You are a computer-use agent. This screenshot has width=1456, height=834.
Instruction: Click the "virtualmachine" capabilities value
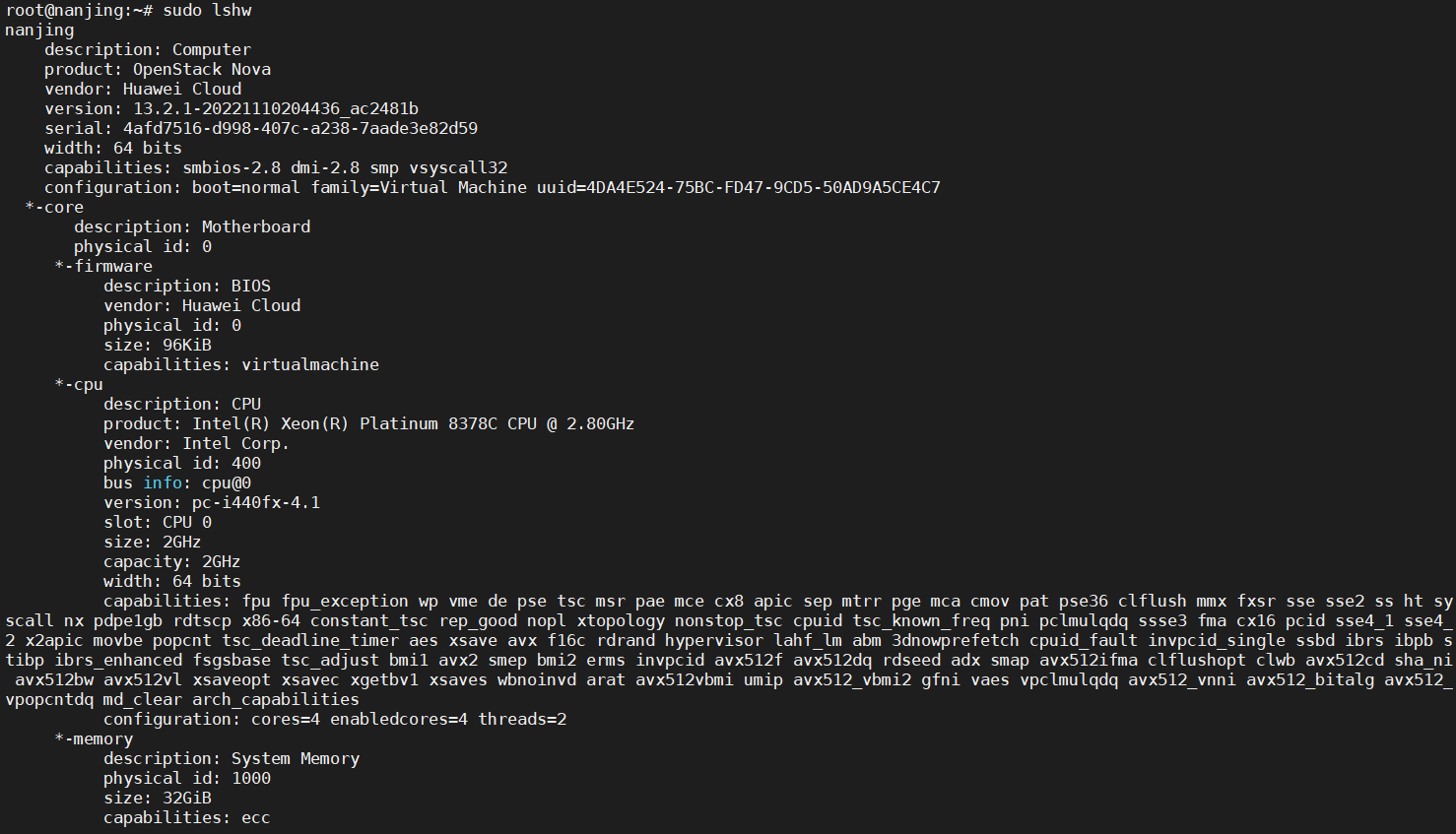310,364
